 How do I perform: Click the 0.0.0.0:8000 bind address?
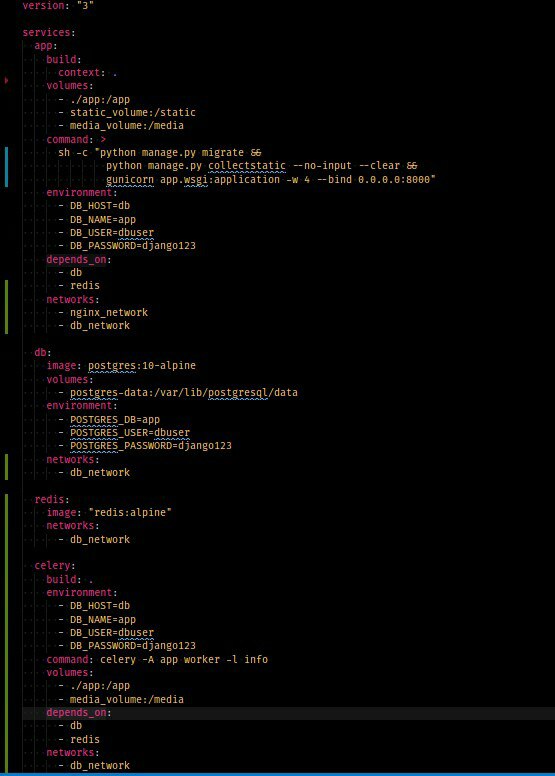pyautogui.click(x=394, y=179)
